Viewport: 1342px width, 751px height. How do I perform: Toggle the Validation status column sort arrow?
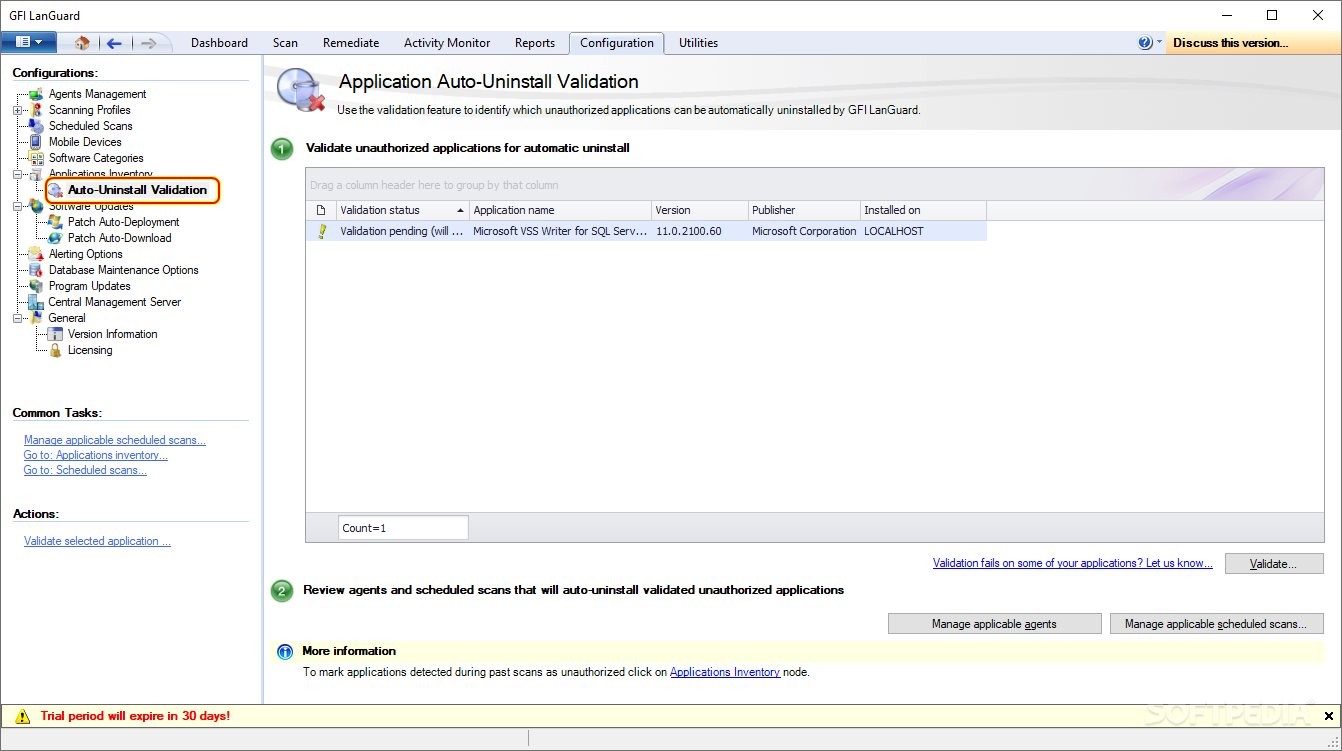(x=460, y=211)
